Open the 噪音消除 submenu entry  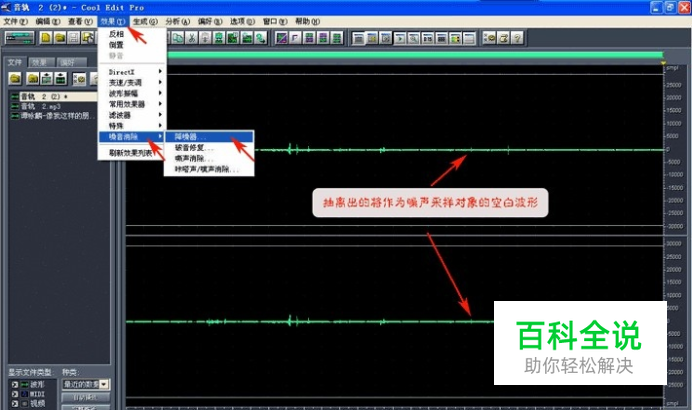[132, 136]
